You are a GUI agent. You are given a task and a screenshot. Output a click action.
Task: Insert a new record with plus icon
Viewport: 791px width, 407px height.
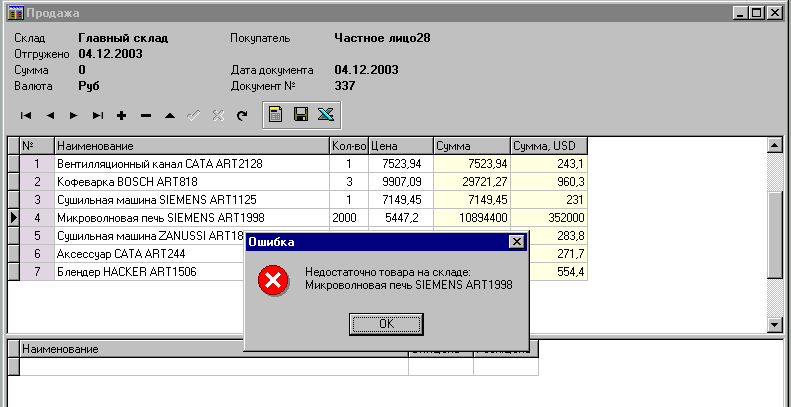[122, 115]
